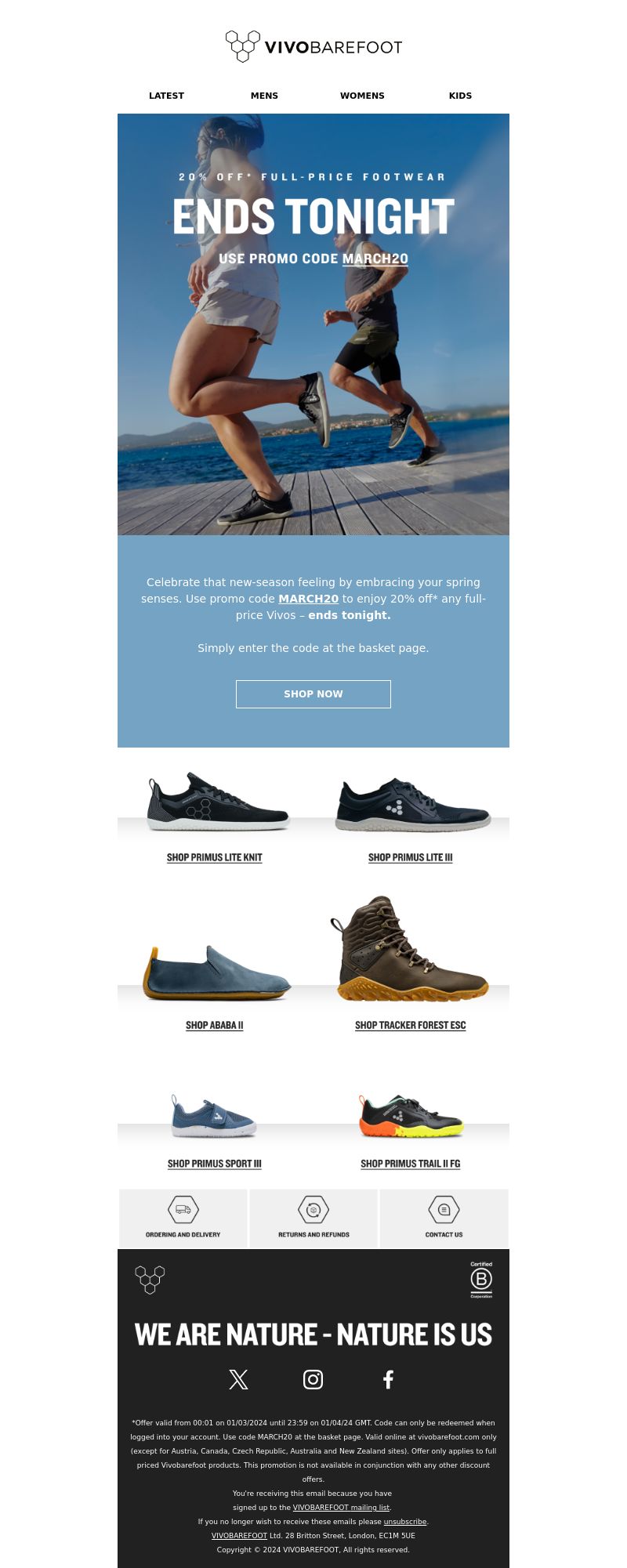The height and width of the screenshot is (1568, 627).
Task: Click the Contact Us chat icon
Action: coord(444,1209)
